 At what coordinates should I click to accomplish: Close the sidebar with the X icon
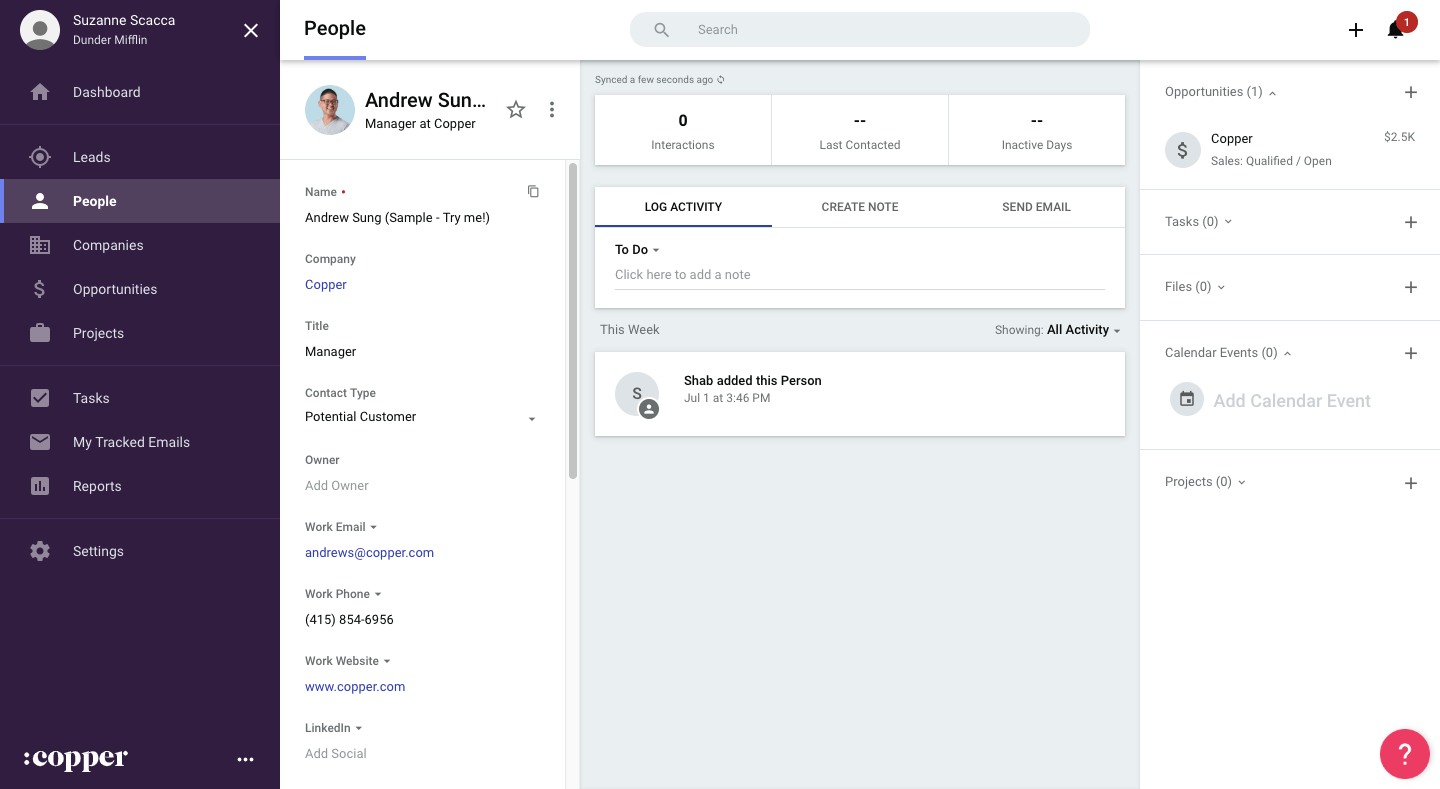point(251,31)
